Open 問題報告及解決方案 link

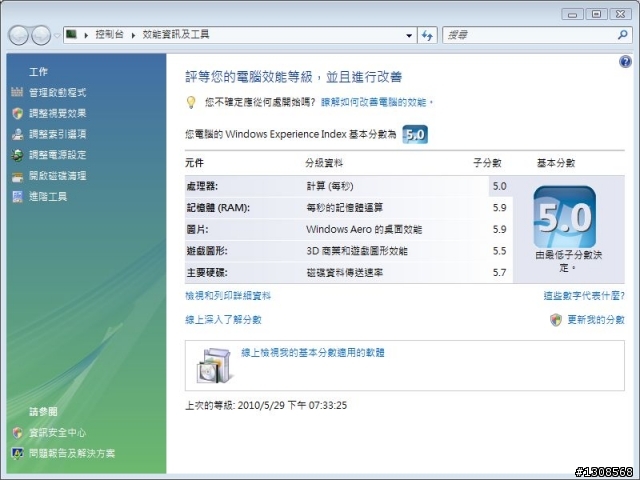pos(72,453)
